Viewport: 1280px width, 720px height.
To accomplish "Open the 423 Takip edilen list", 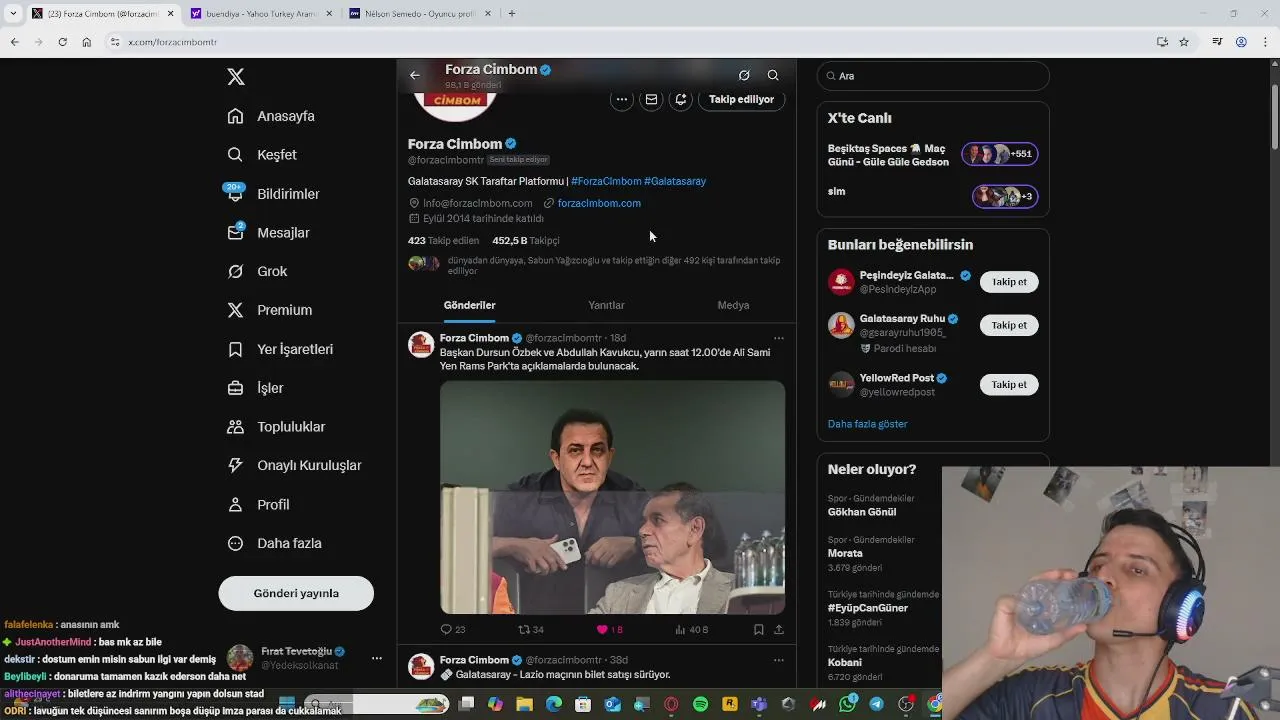I will tap(443, 240).
